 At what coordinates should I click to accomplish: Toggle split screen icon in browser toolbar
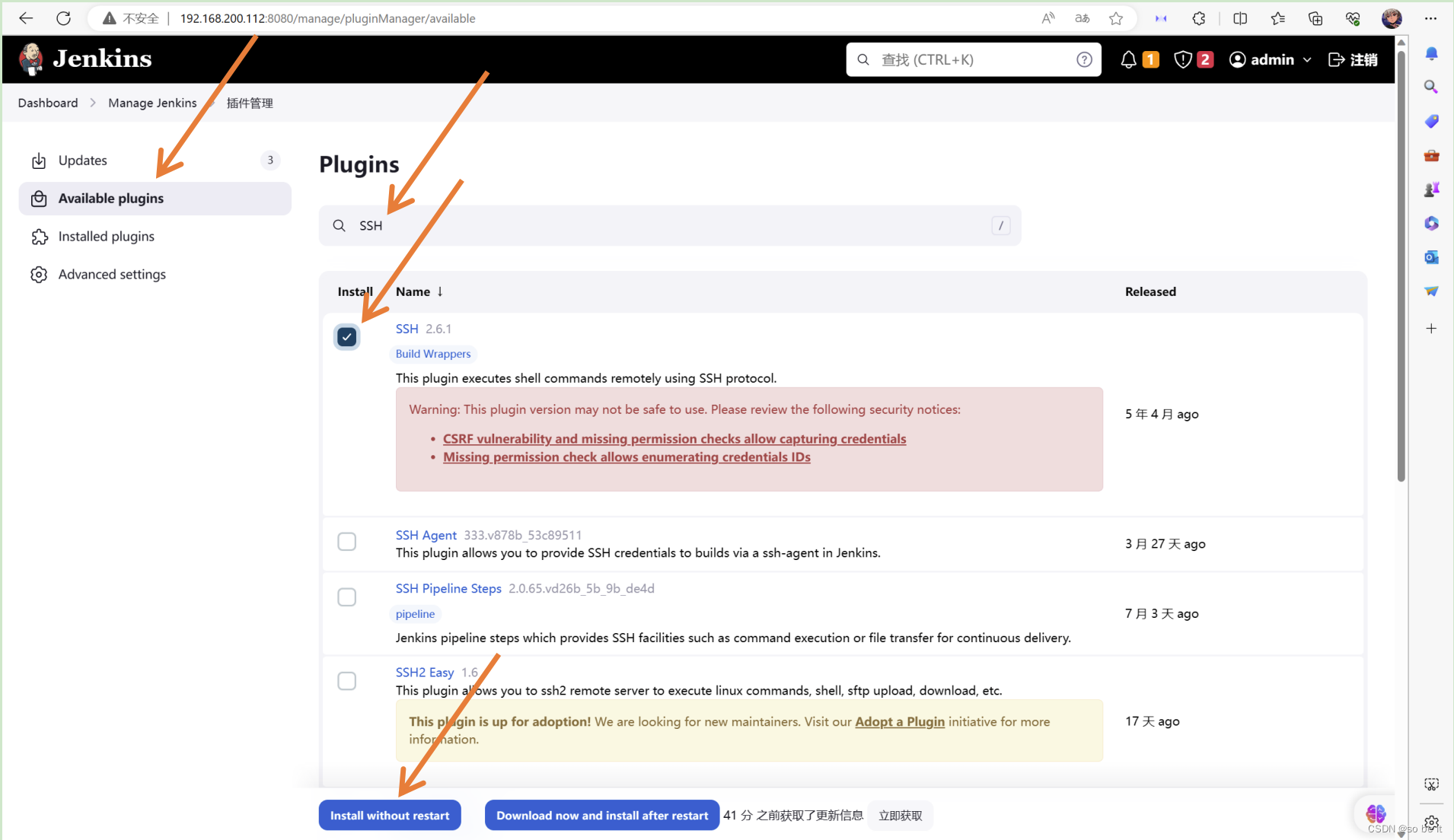click(1240, 18)
